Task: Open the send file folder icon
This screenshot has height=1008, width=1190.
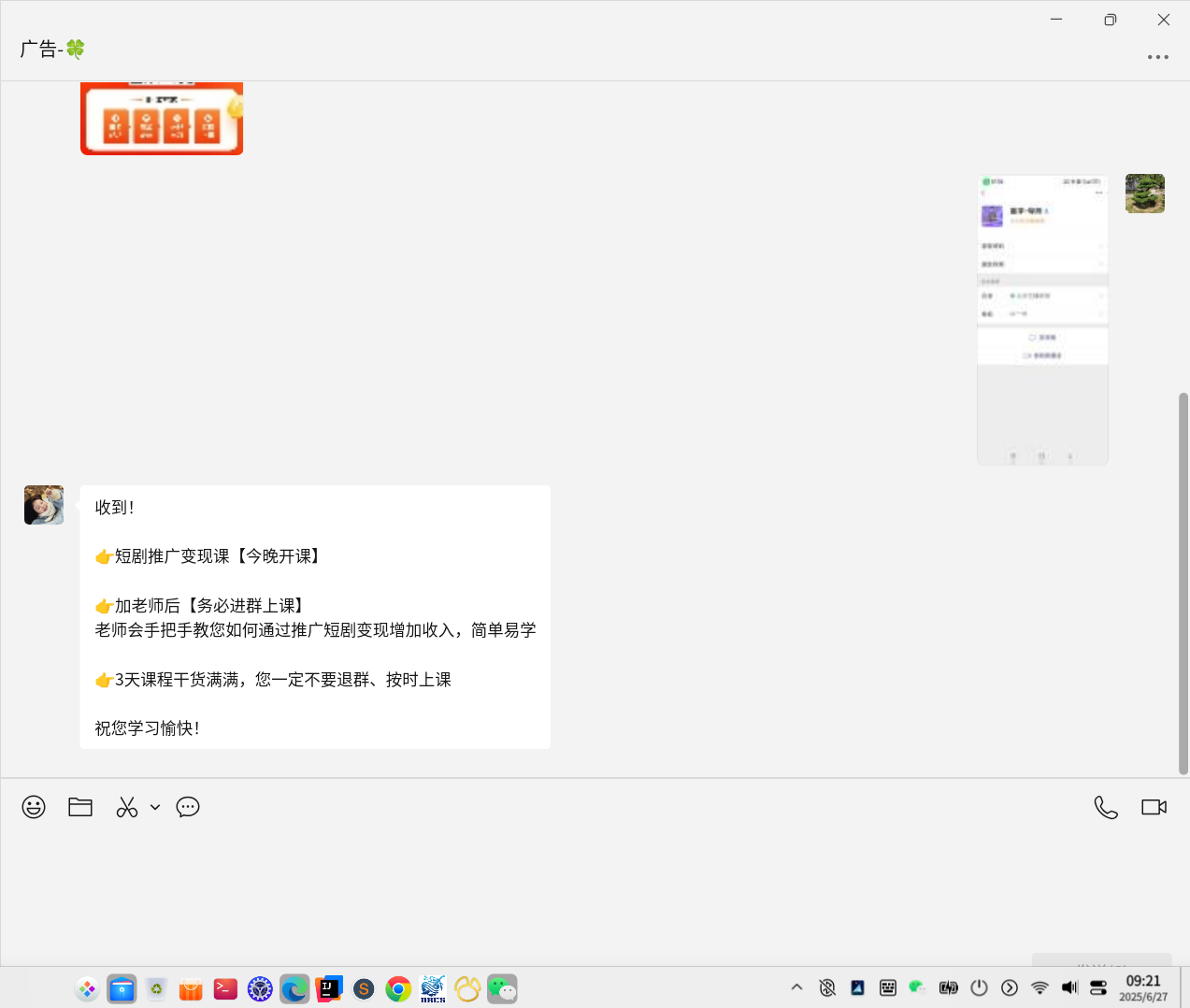Action: pos(80,807)
